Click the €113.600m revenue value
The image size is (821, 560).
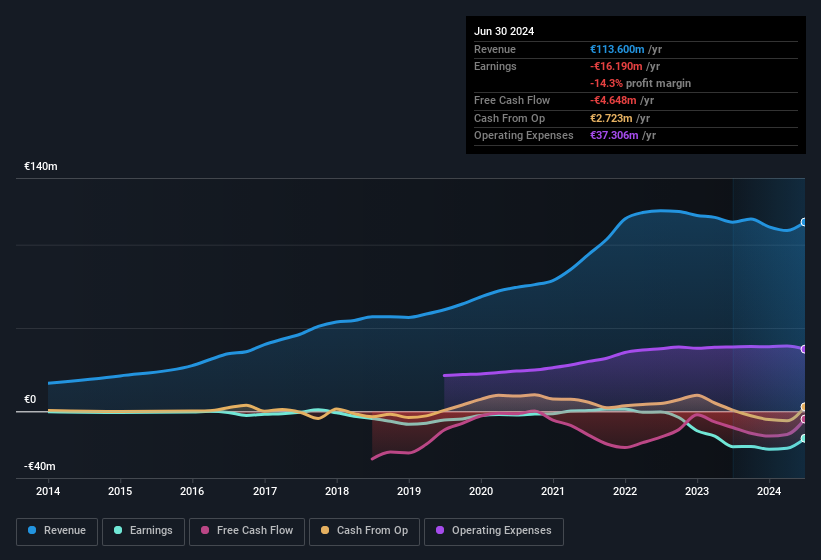tap(617, 49)
